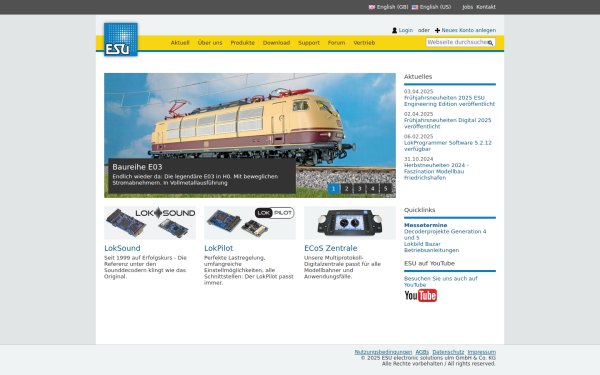600x375 pixels.
Task: Open the Kontakt page
Action: point(486,7)
